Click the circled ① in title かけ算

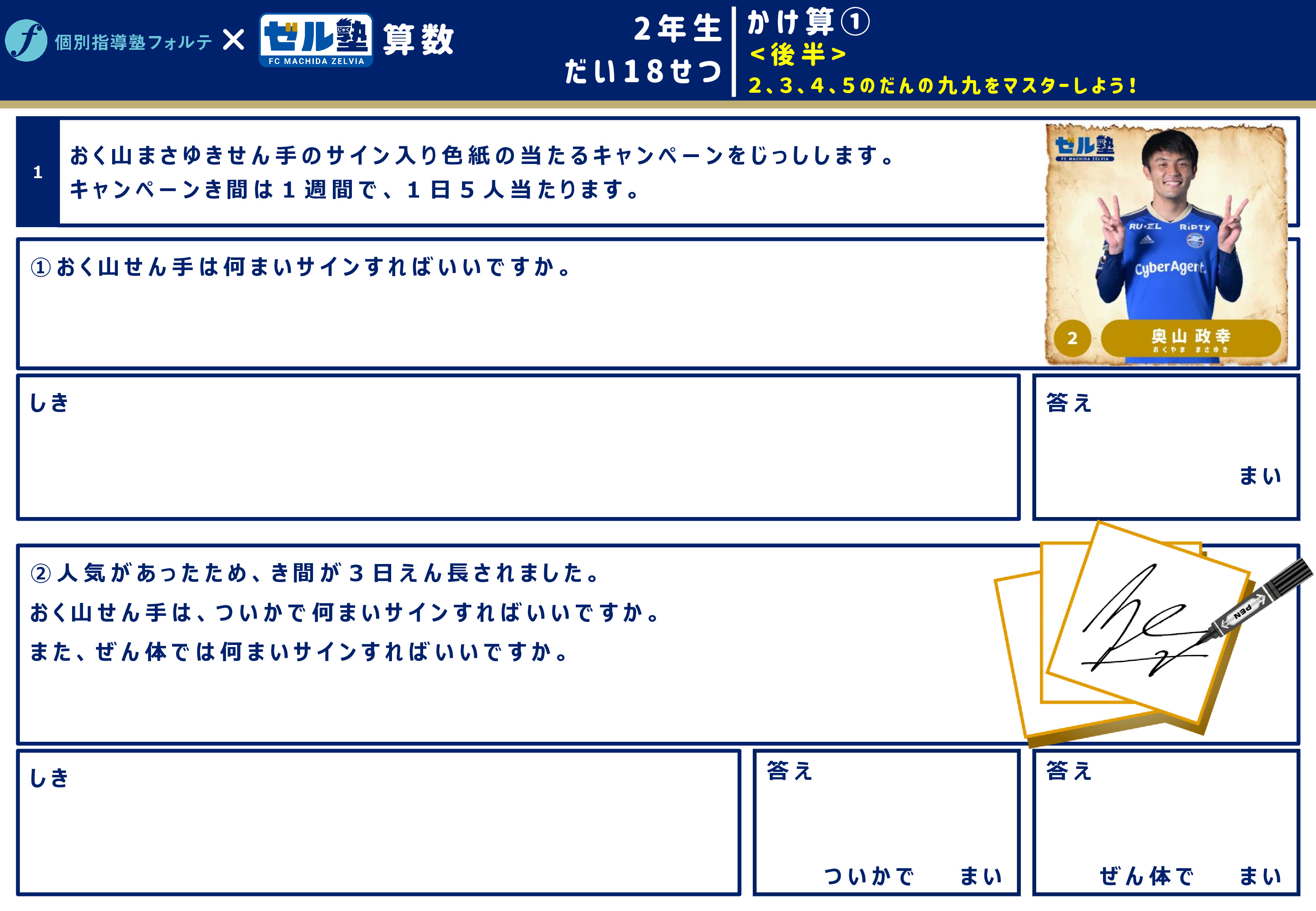tap(855, 23)
